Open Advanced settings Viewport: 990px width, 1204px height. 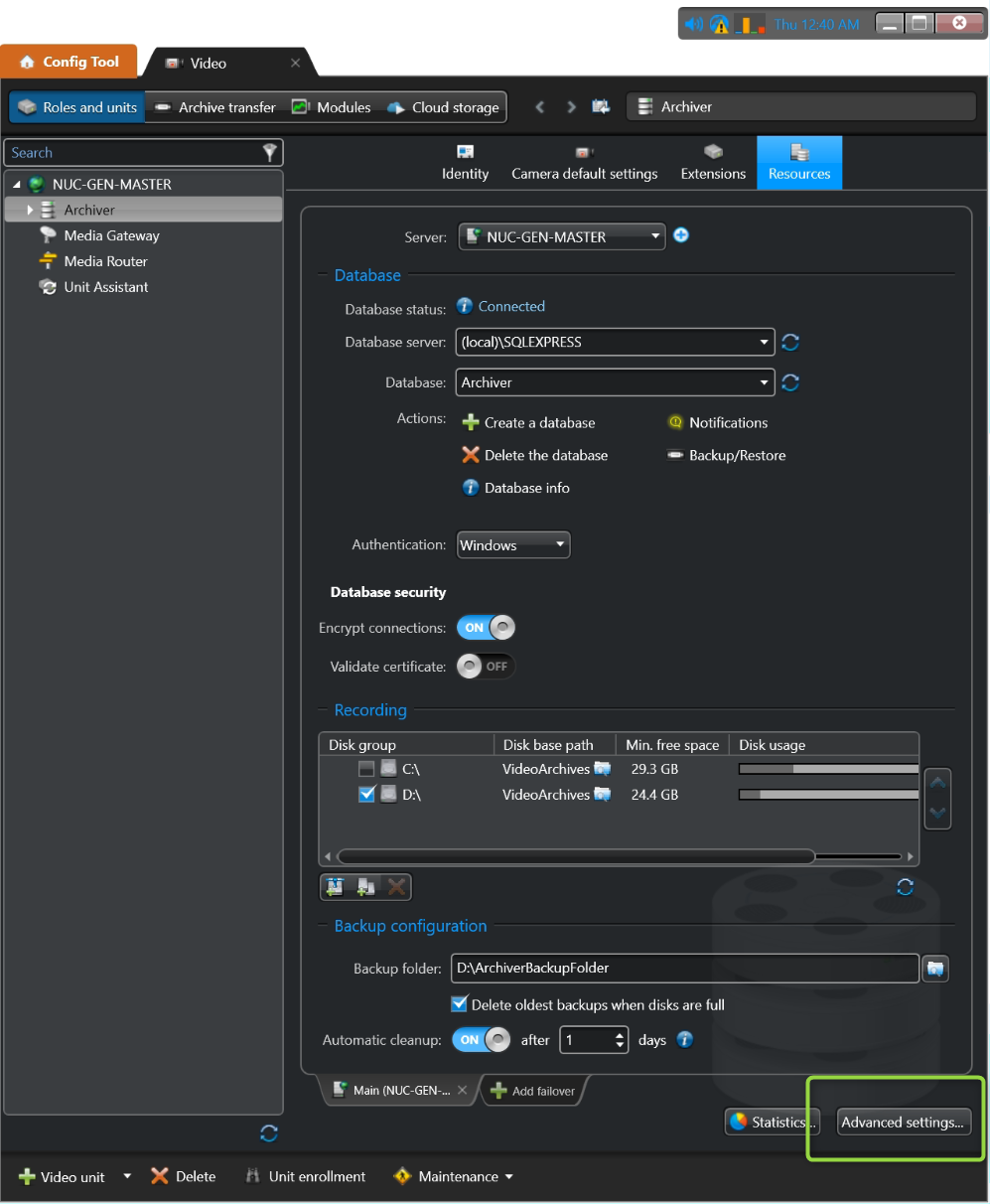[x=902, y=1123]
